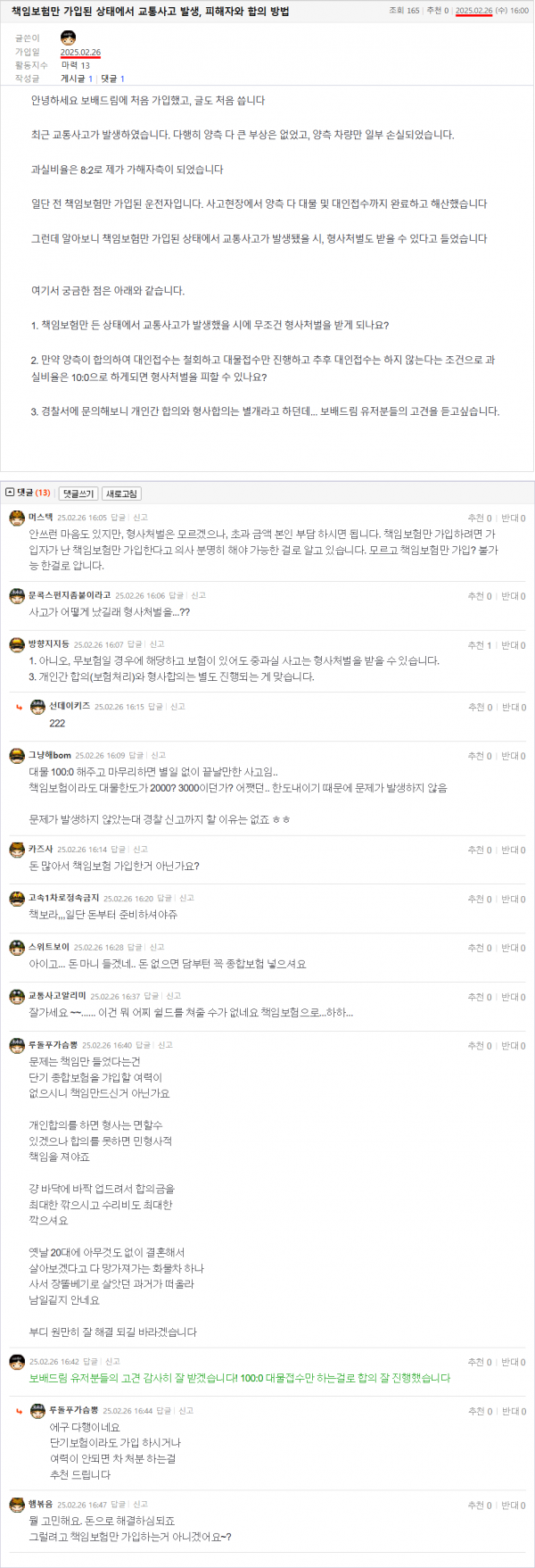The height and width of the screenshot is (1568, 535).
Task: Click 교통사고알리미 avatar icon
Action: pos(17,996)
